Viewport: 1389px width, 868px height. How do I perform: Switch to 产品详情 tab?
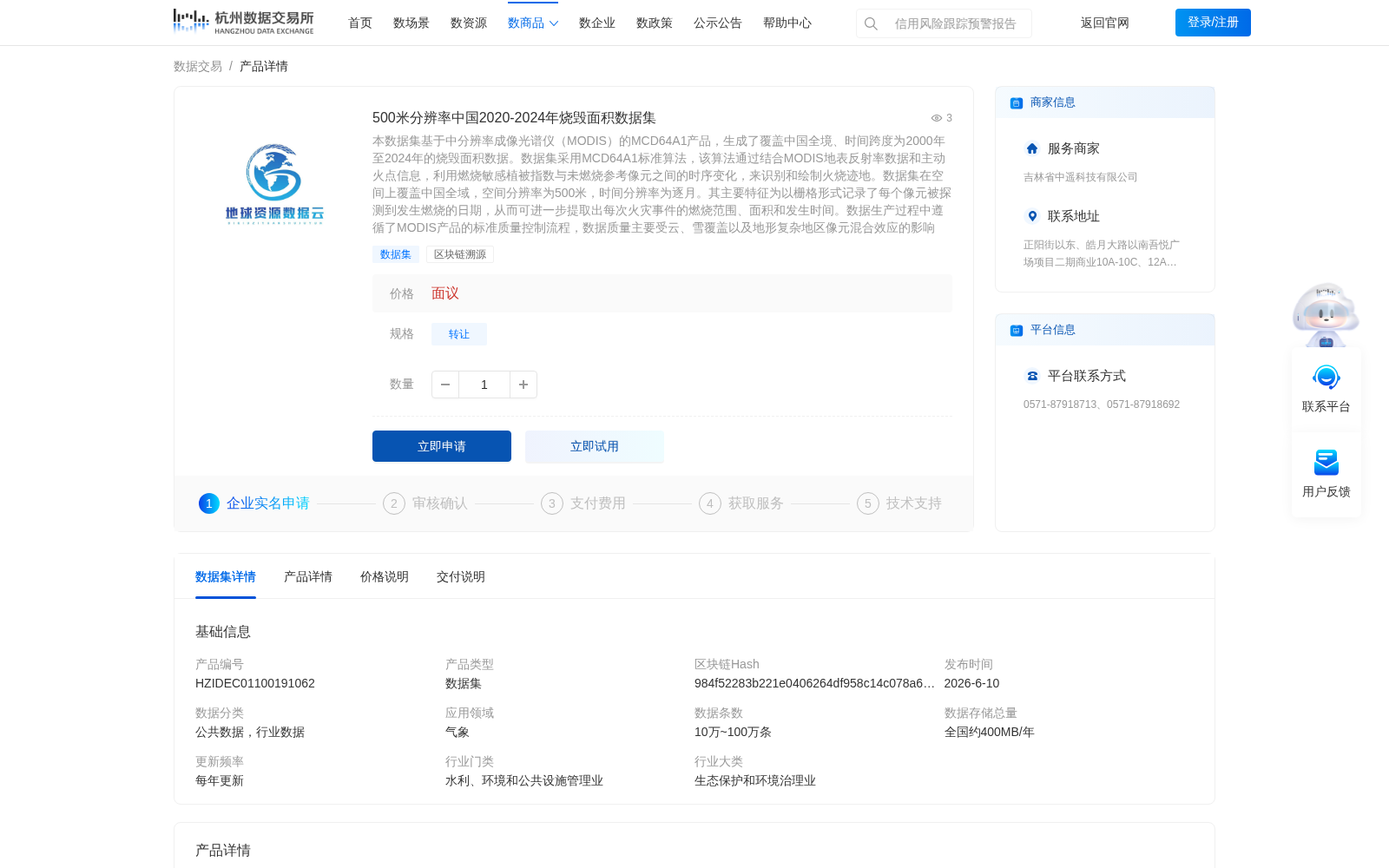click(308, 577)
